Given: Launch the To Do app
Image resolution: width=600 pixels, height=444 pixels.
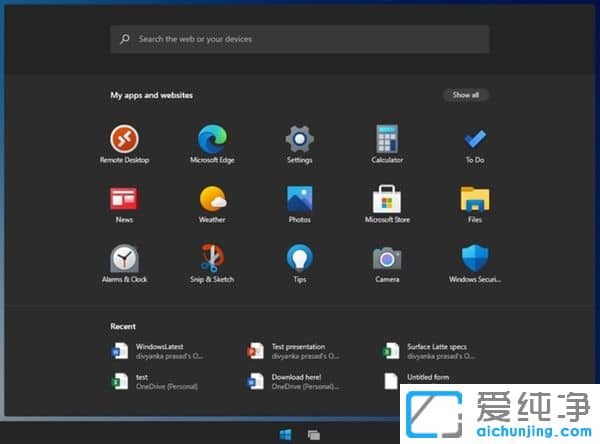Looking at the screenshot, I should (475, 145).
